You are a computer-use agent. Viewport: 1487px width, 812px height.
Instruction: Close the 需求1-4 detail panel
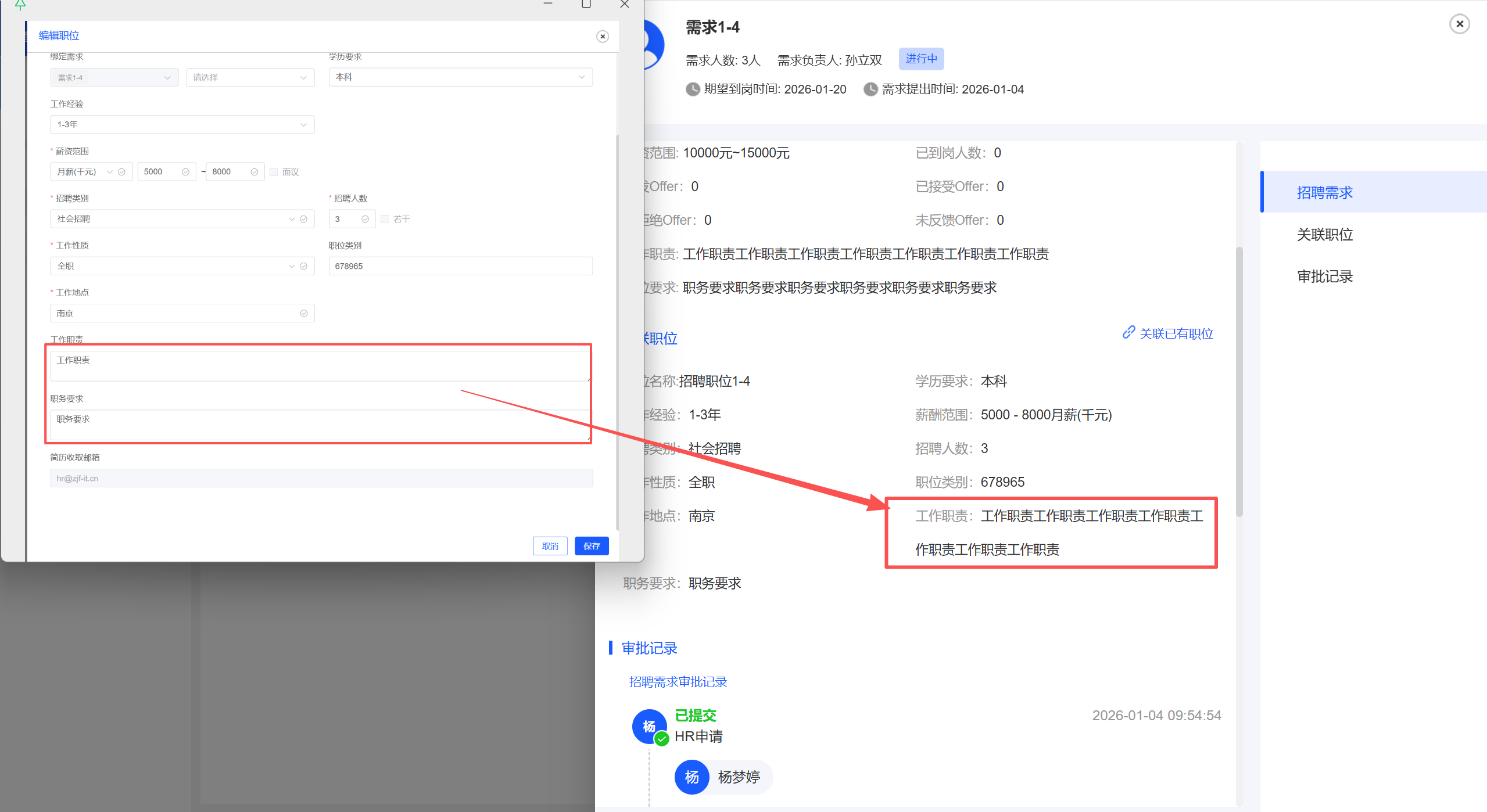[1459, 24]
